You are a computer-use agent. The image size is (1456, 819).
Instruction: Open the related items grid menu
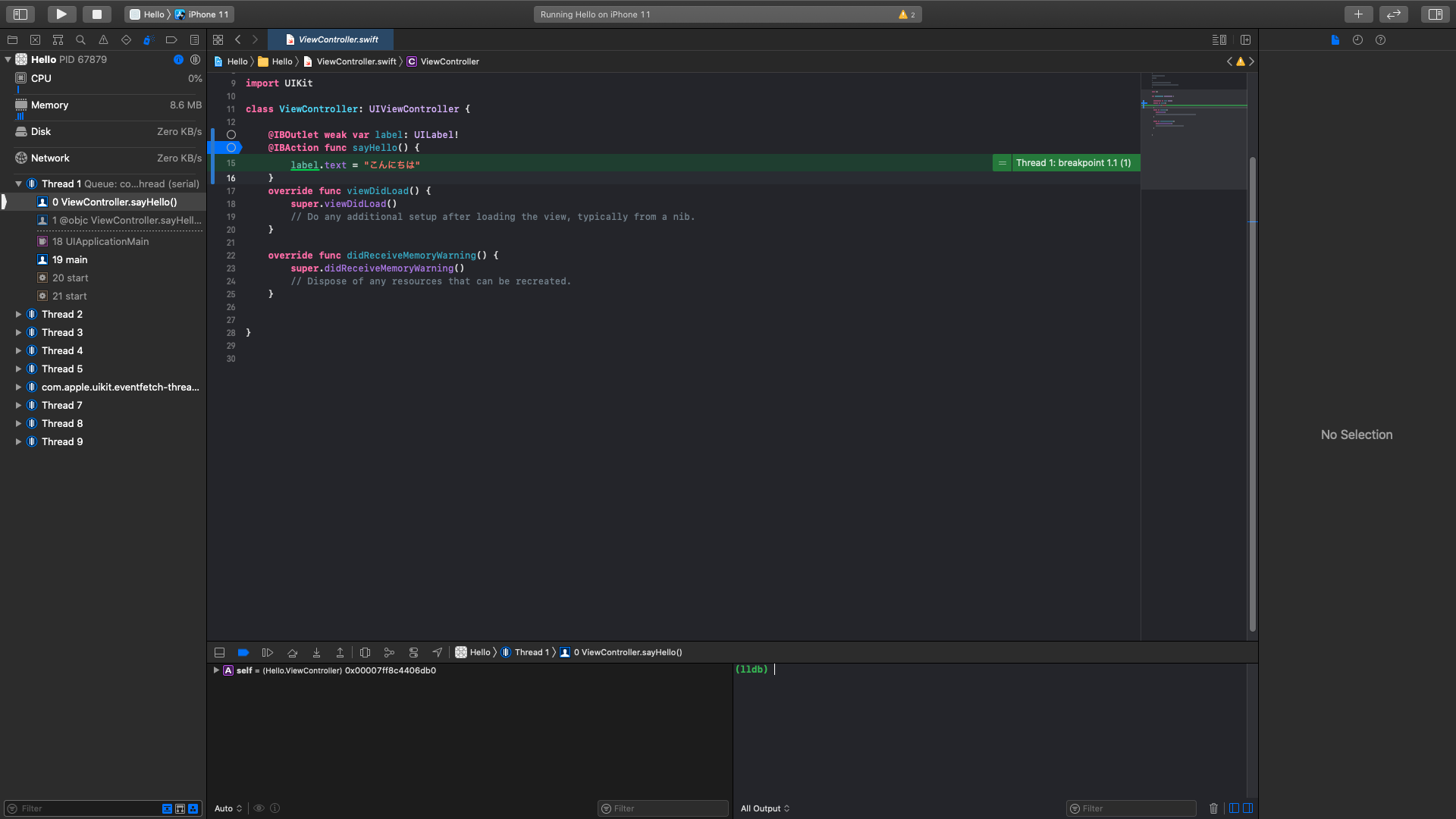[218, 39]
